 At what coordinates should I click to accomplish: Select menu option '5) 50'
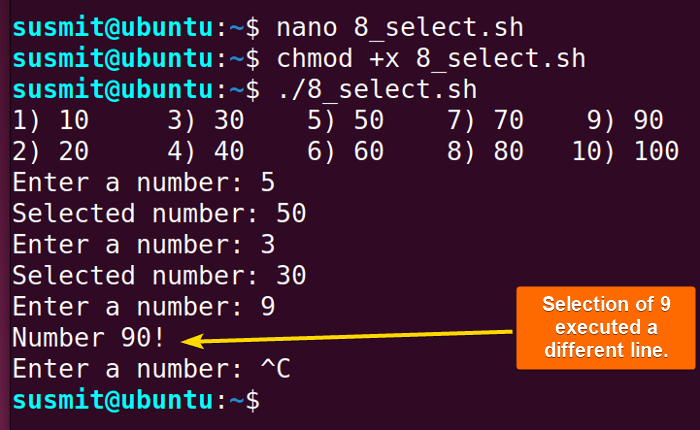pyautogui.click(x=346, y=121)
